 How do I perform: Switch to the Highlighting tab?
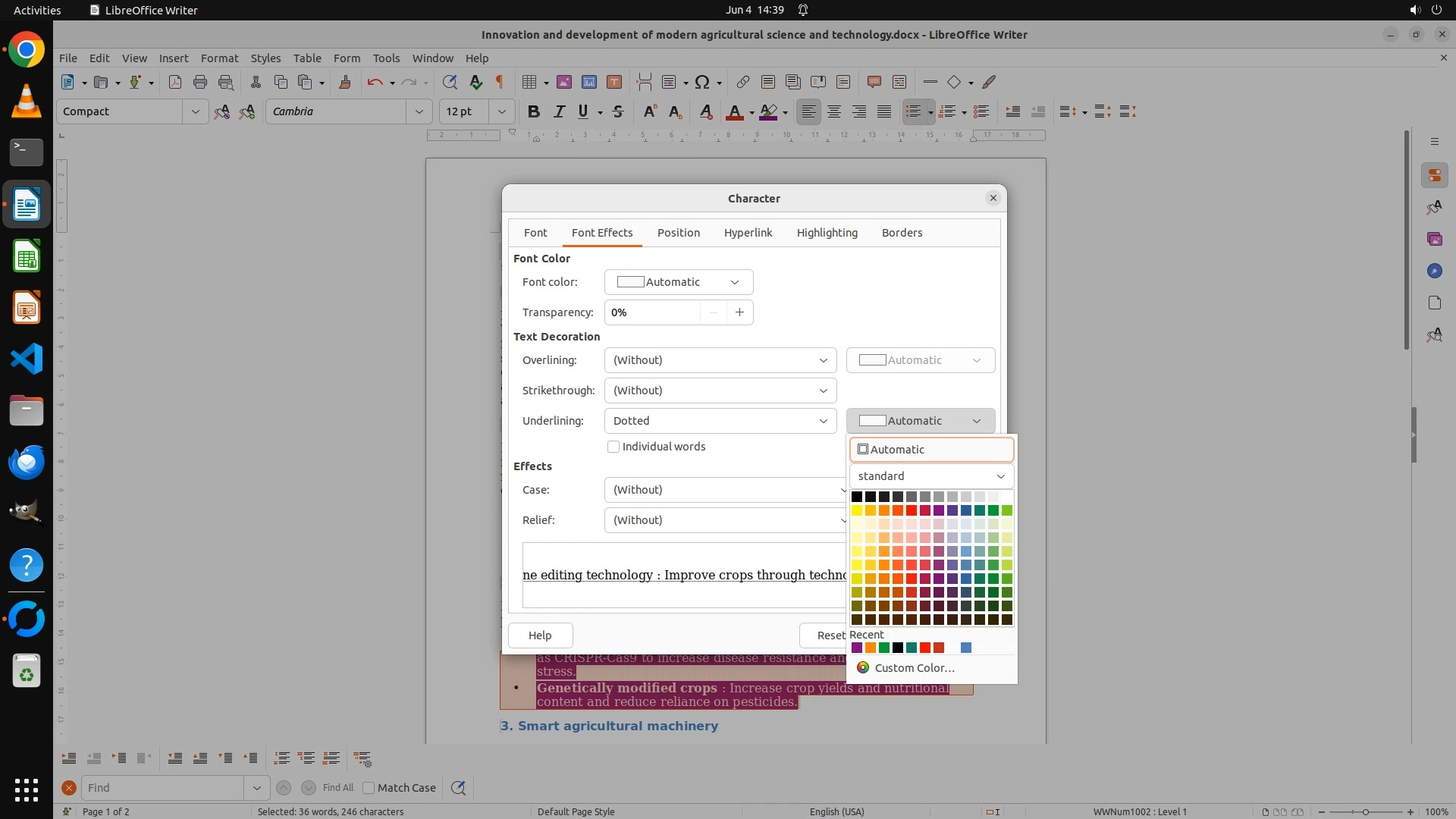point(827,233)
